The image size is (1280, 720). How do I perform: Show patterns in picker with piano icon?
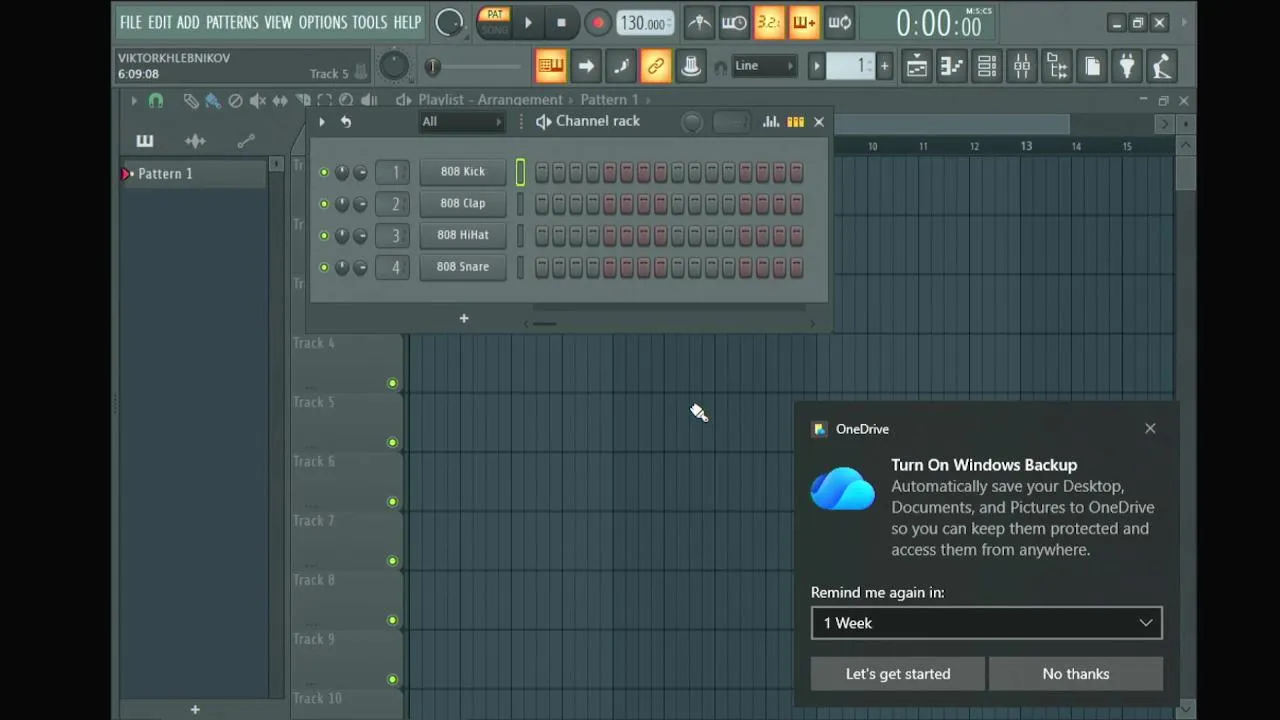[x=145, y=141]
